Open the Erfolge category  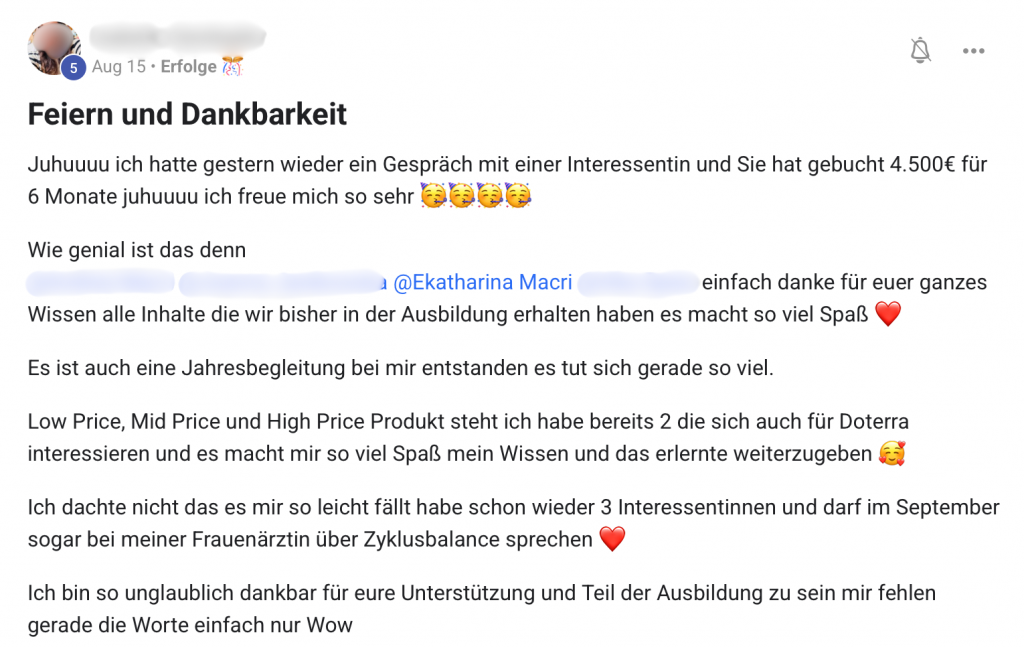pyautogui.click(x=188, y=67)
